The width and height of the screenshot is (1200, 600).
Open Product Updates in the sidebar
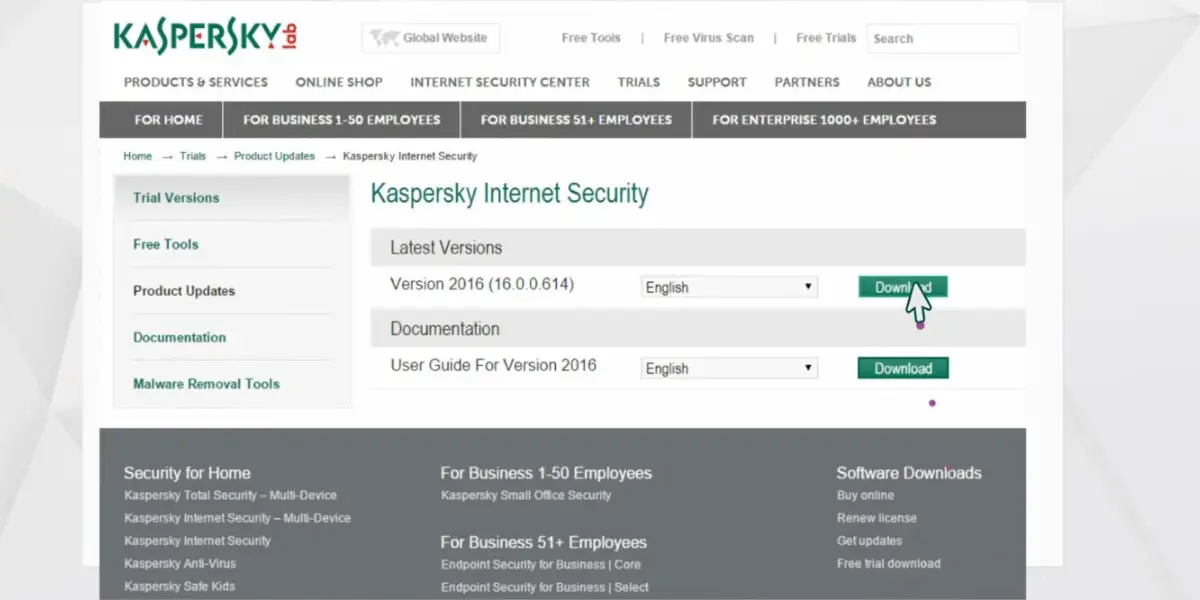point(184,291)
